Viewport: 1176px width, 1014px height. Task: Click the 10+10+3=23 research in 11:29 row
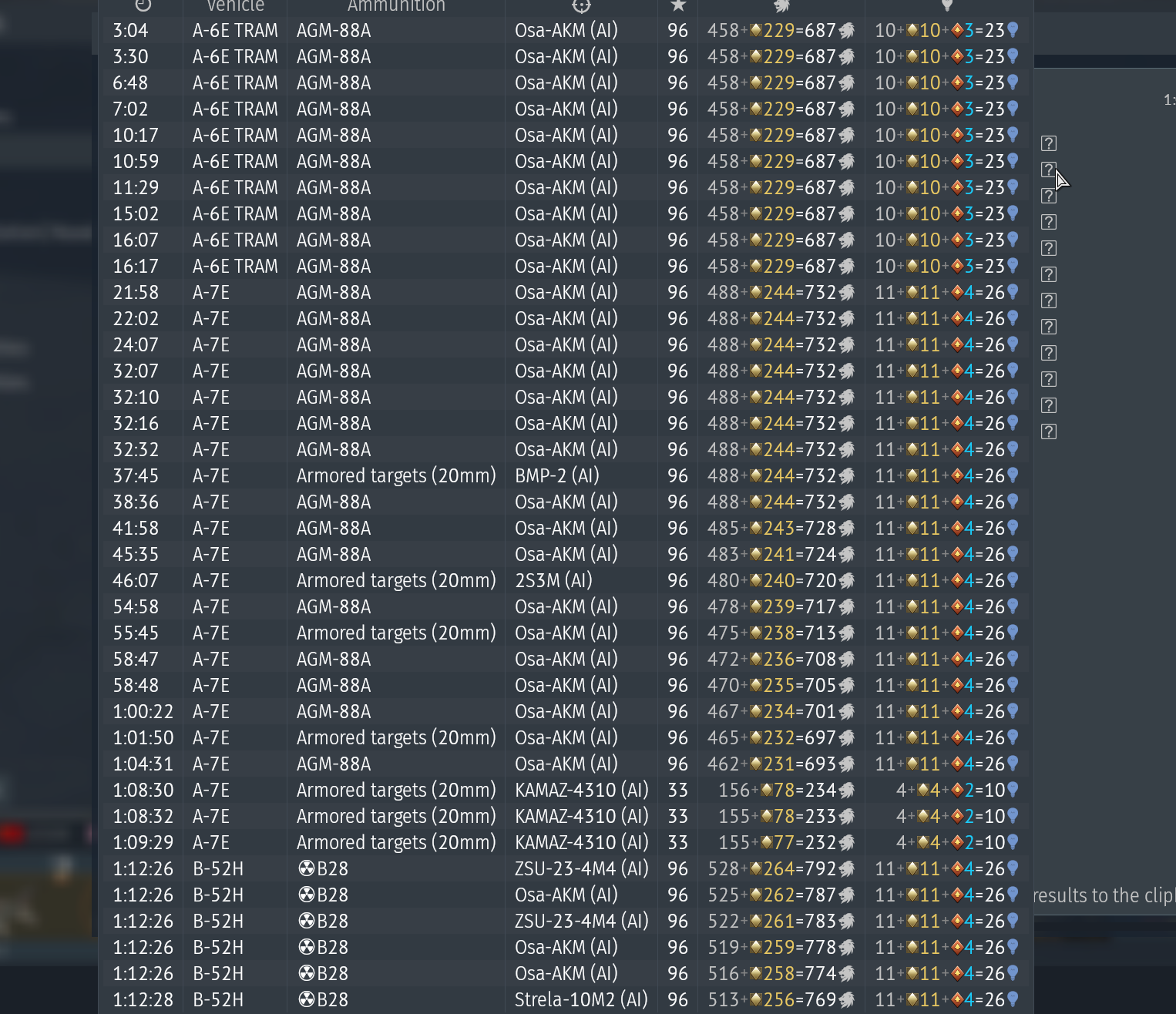click(946, 188)
